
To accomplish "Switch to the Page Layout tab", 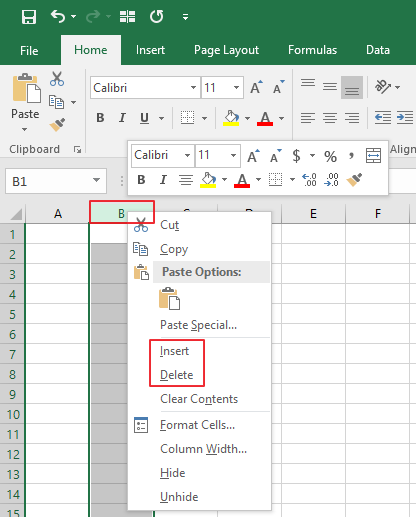I will [x=226, y=50].
